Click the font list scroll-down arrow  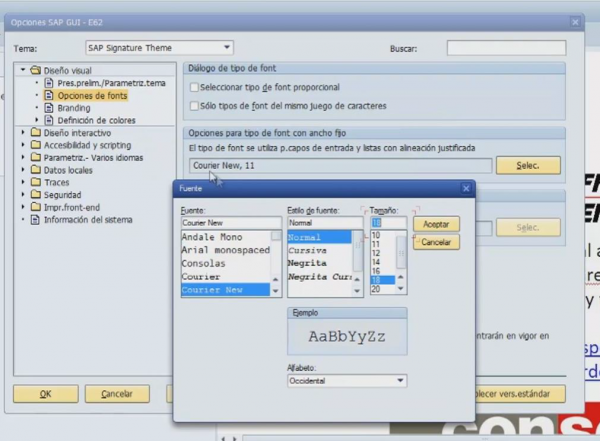pos(276,291)
